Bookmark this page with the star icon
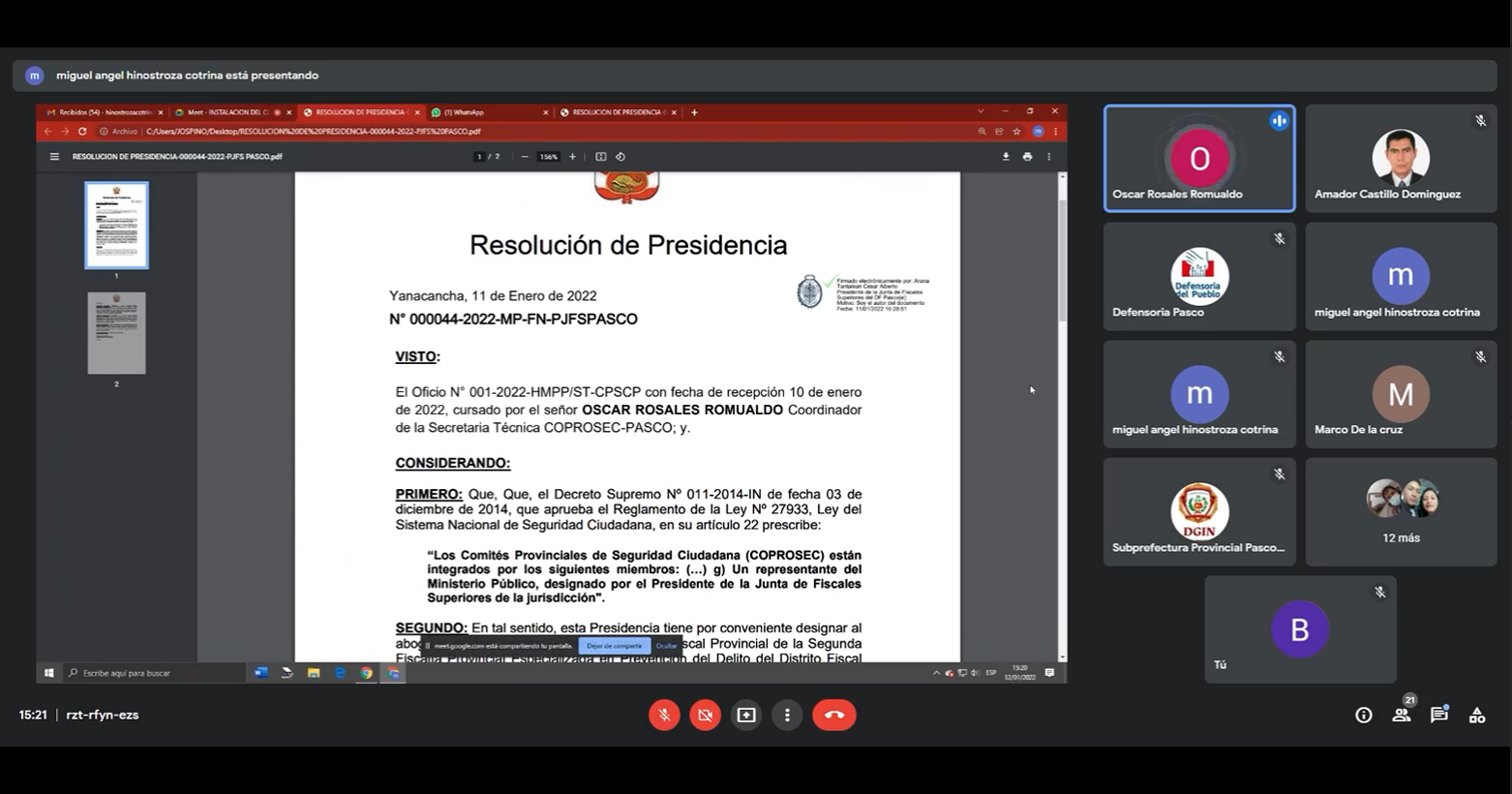Screen dimensions: 1512x794 pos(1016,132)
